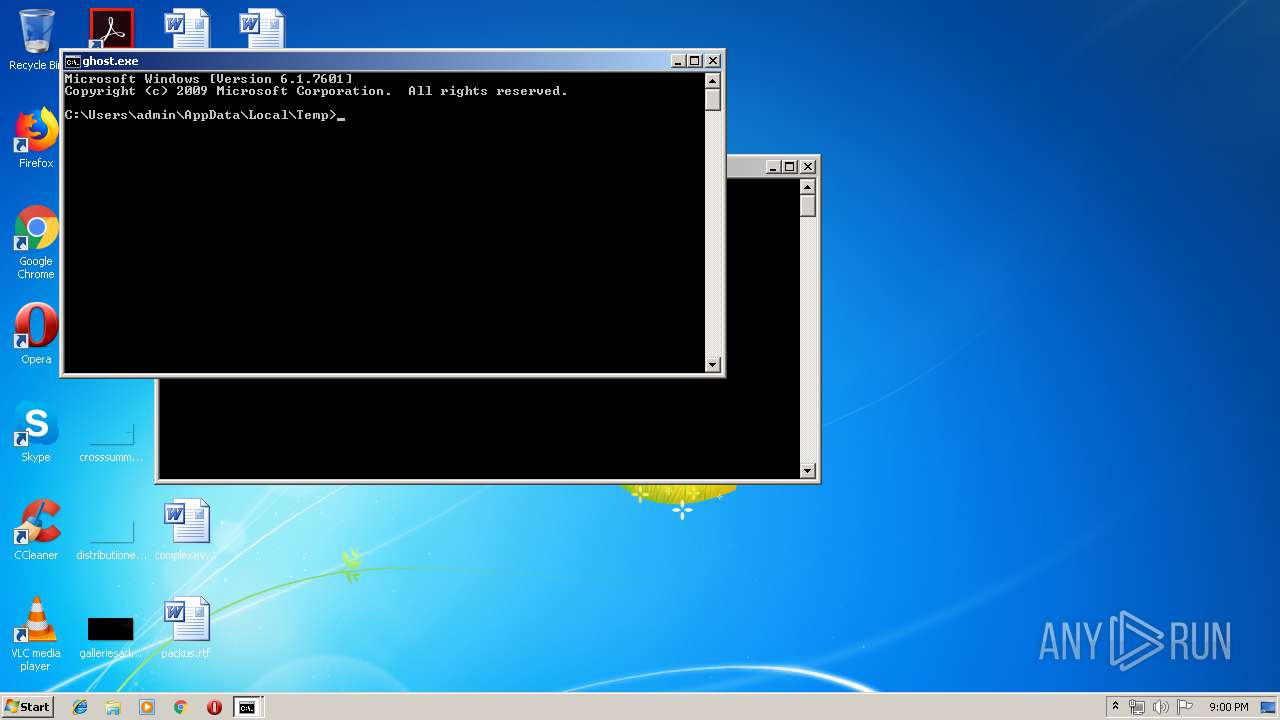
Task: Close the background console window
Action: [808, 167]
